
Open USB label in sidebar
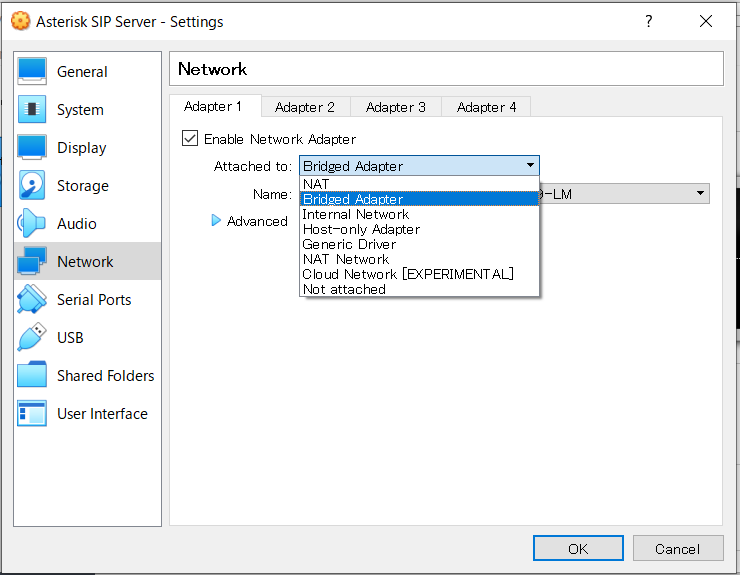[70, 338]
